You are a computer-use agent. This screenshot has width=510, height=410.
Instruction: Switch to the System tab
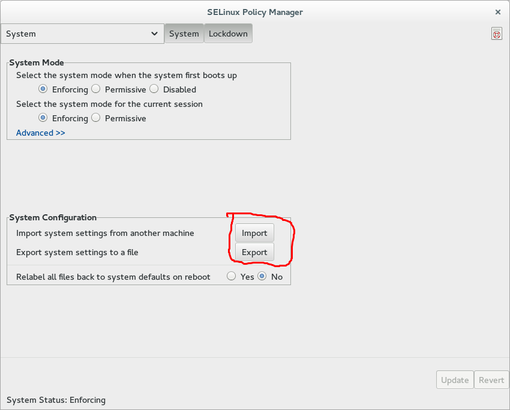coord(184,34)
